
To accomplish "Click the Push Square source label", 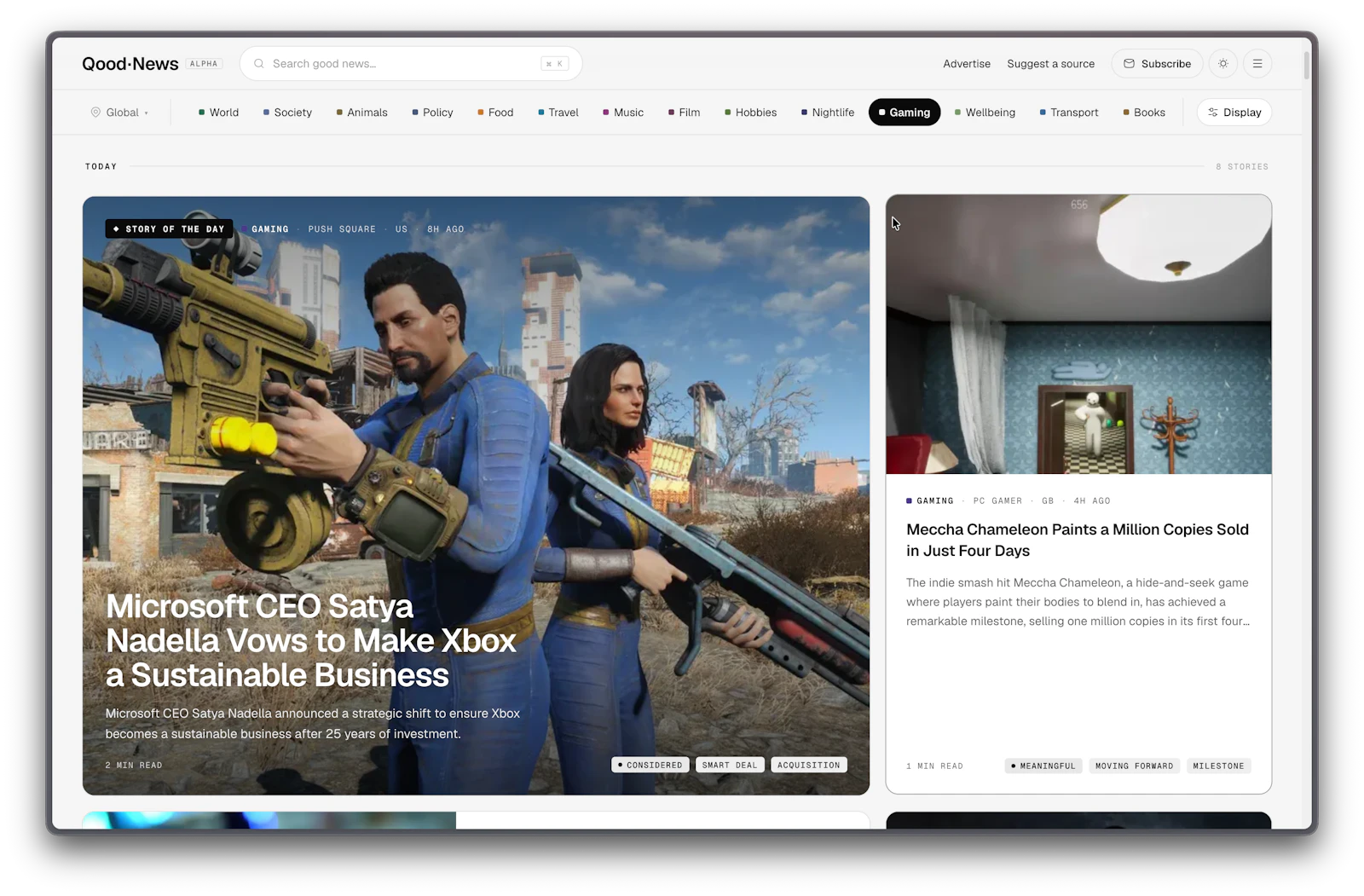I will click(x=342, y=229).
